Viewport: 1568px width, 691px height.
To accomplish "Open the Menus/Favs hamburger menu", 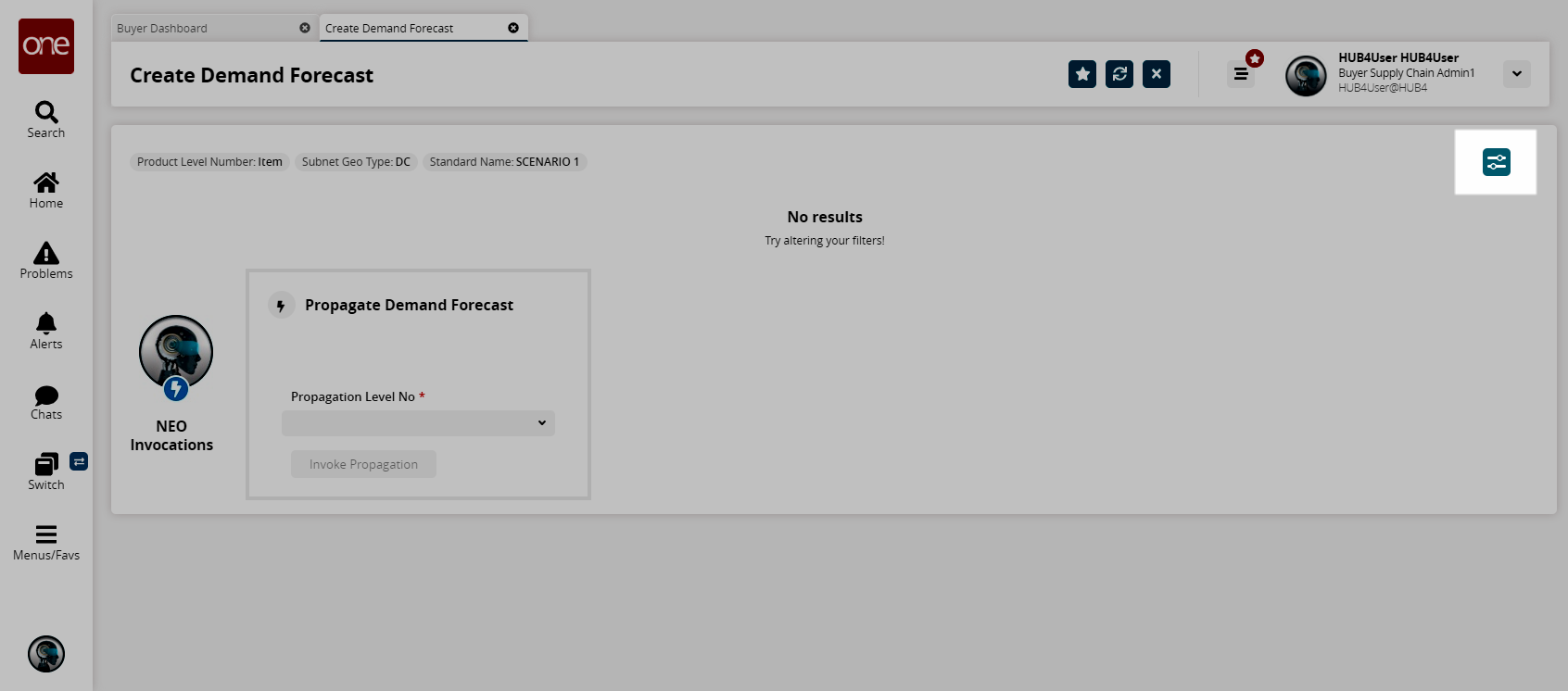I will [x=46, y=543].
